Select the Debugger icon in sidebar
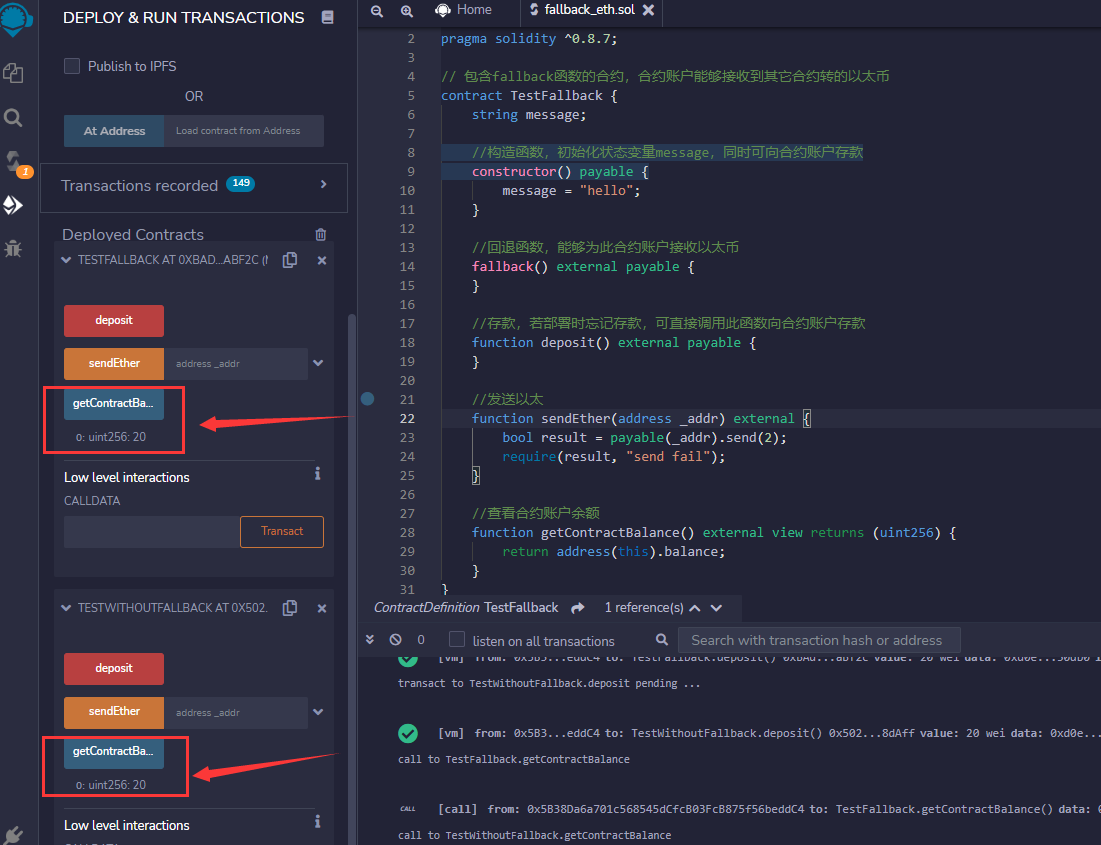 15,248
